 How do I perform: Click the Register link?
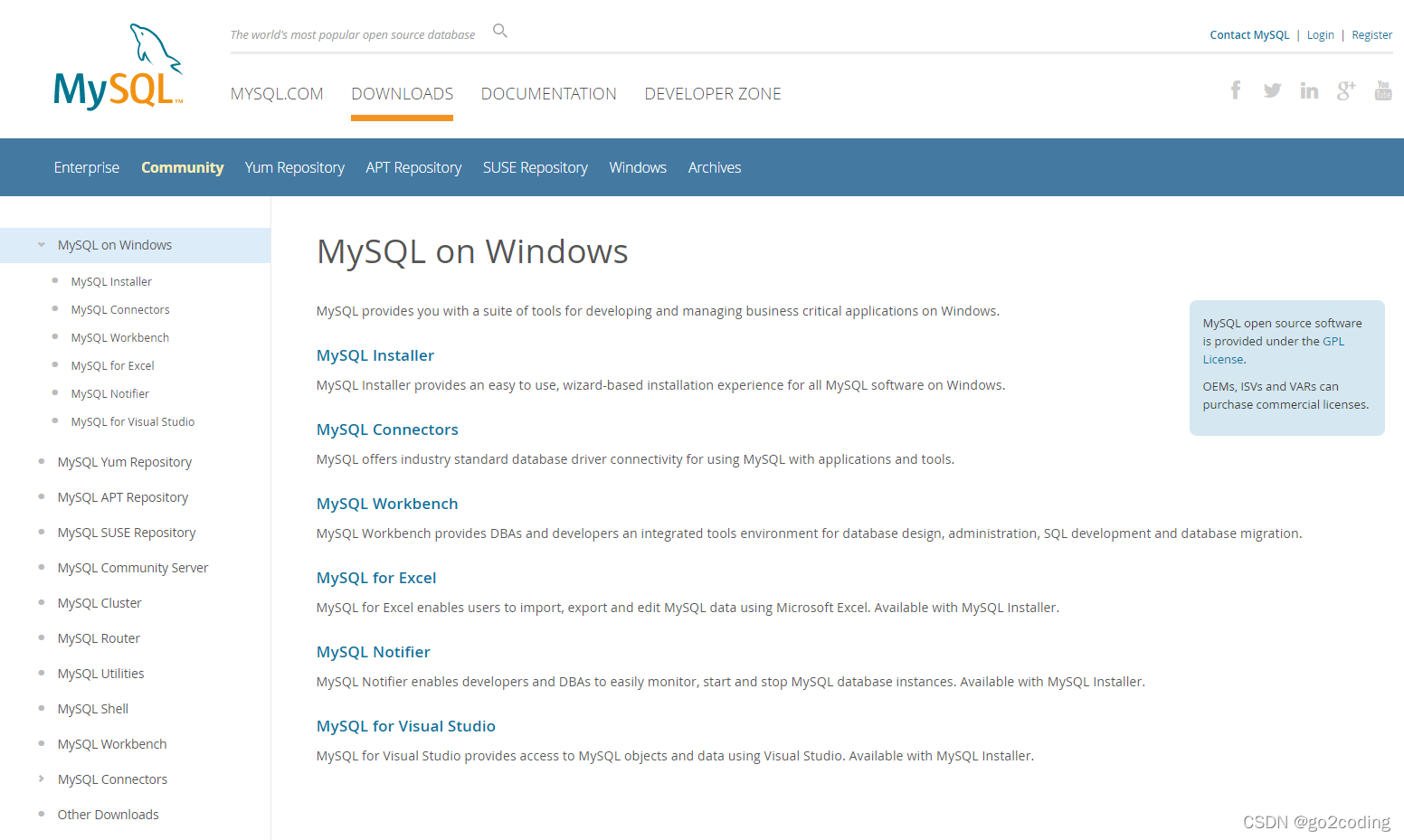click(1372, 35)
